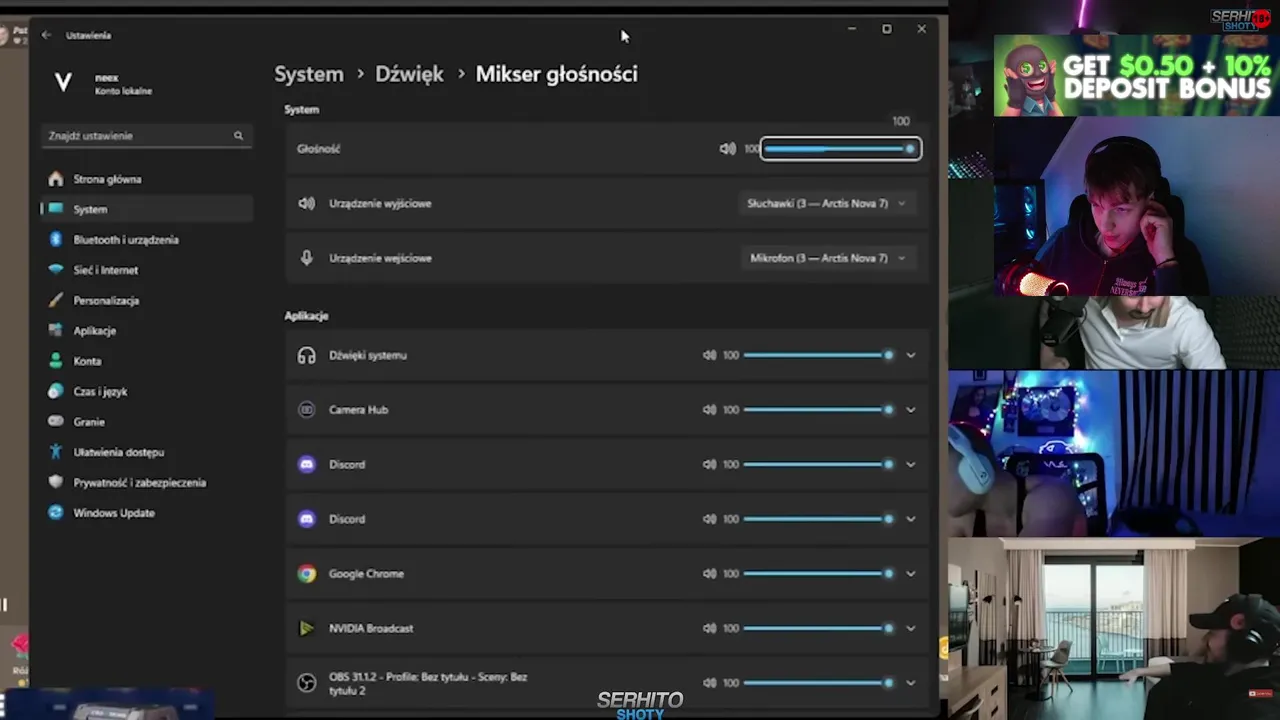Click NVIDIA Broadcast volume slider

coord(818,629)
